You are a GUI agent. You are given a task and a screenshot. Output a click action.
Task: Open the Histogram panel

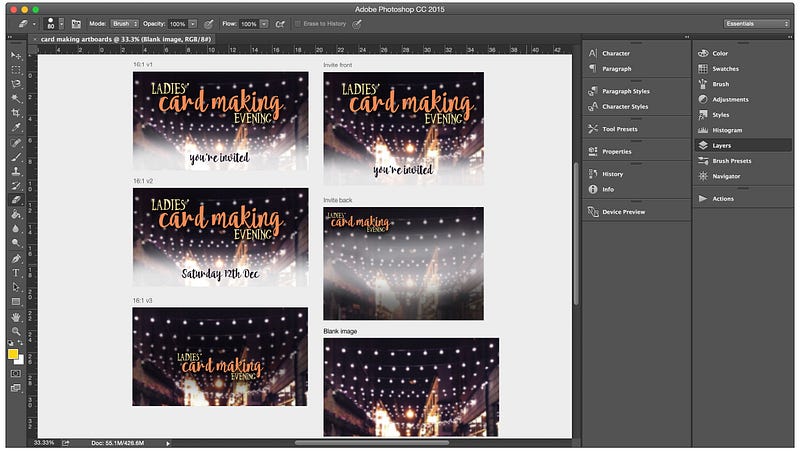click(x=727, y=130)
